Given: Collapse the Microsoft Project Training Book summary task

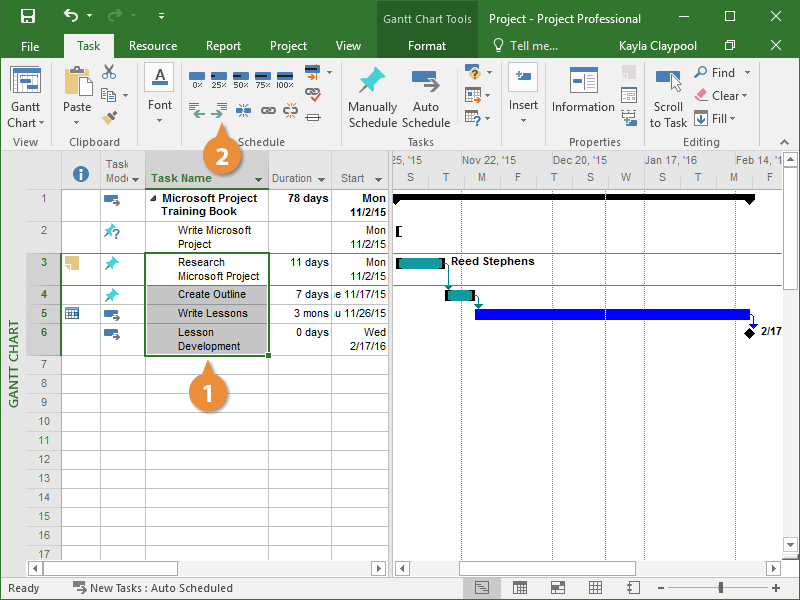Looking at the screenshot, I should pos(153,198).
